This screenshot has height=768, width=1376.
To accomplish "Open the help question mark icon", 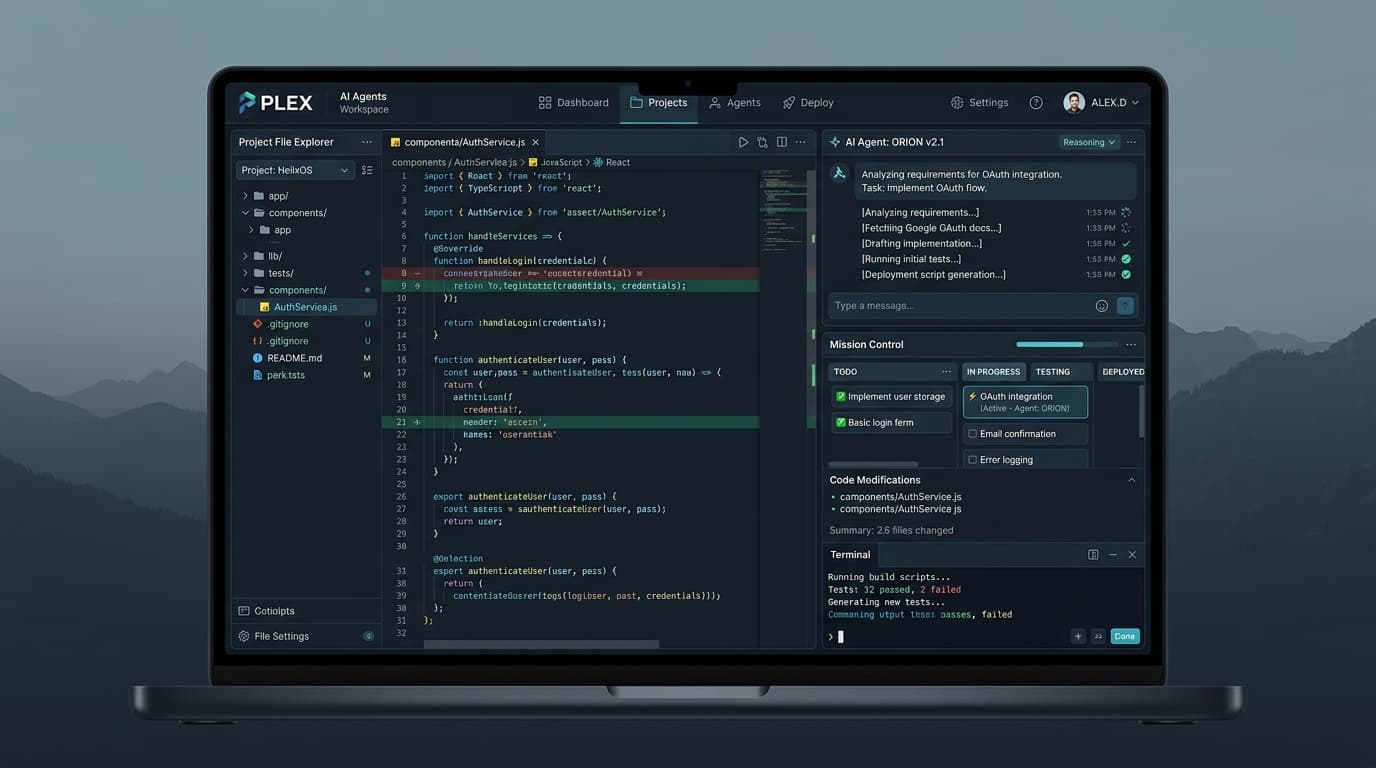I will 1036,103.
